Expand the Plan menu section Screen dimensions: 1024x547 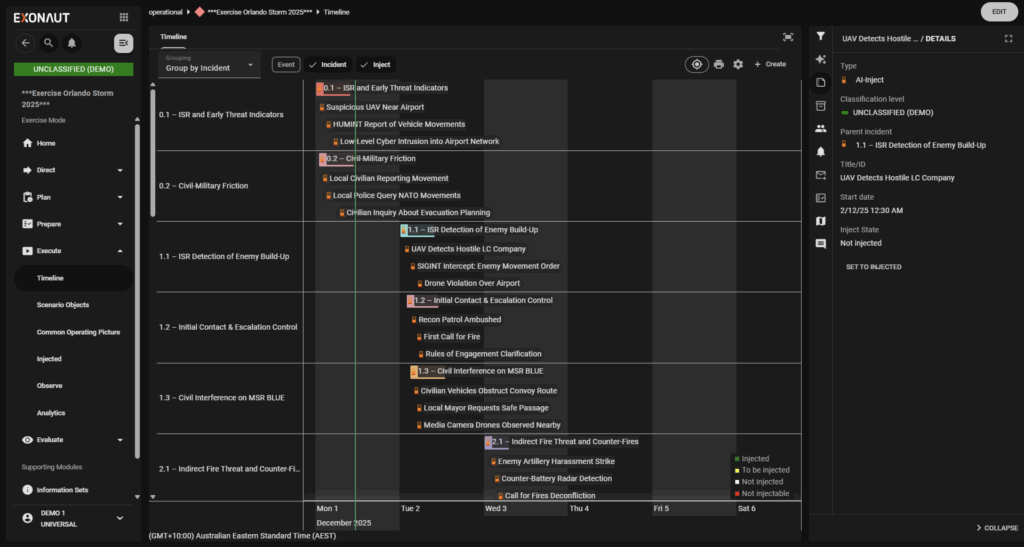[x=73, y=197]
